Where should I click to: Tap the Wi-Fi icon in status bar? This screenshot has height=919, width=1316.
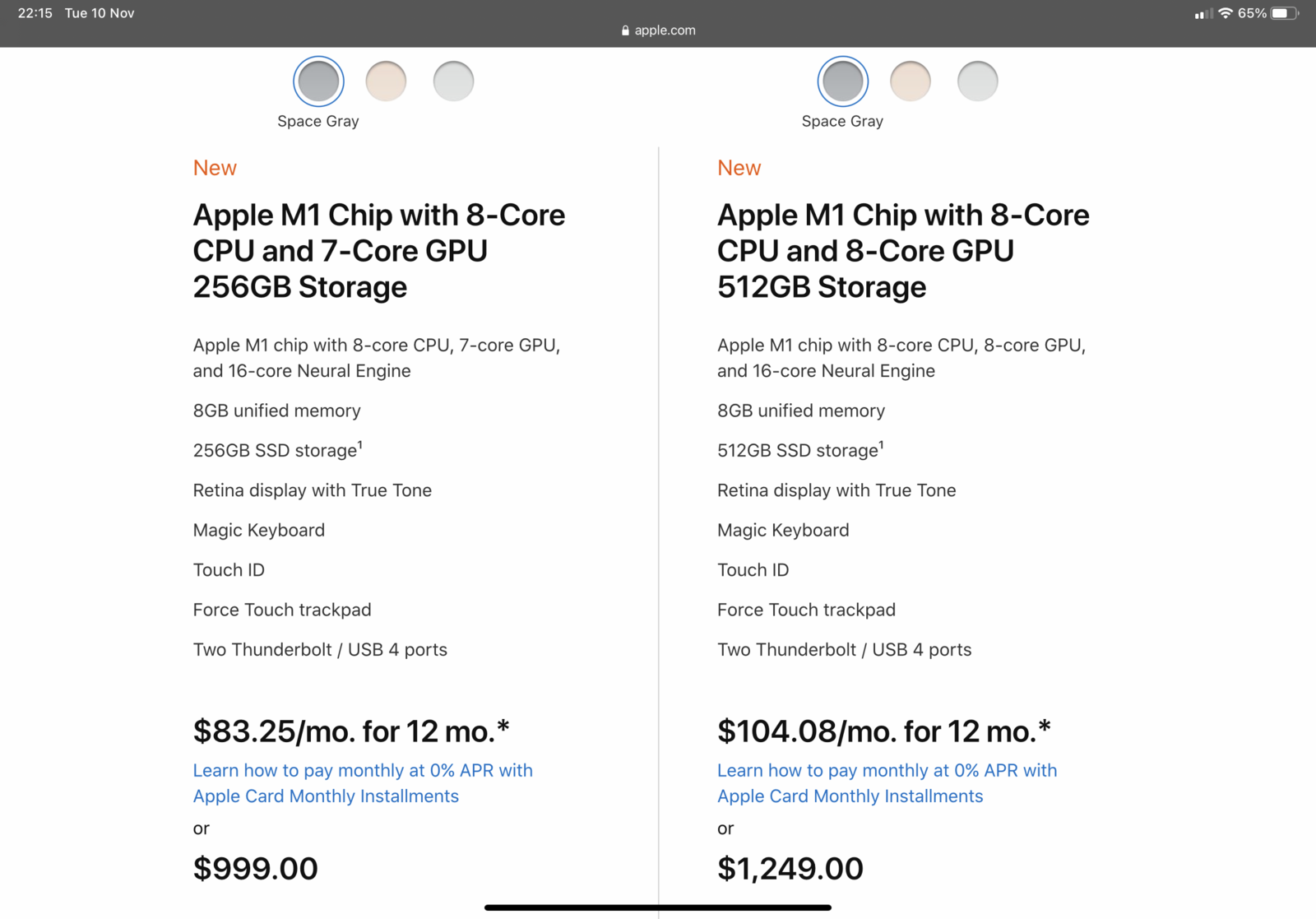(1226, 13)
